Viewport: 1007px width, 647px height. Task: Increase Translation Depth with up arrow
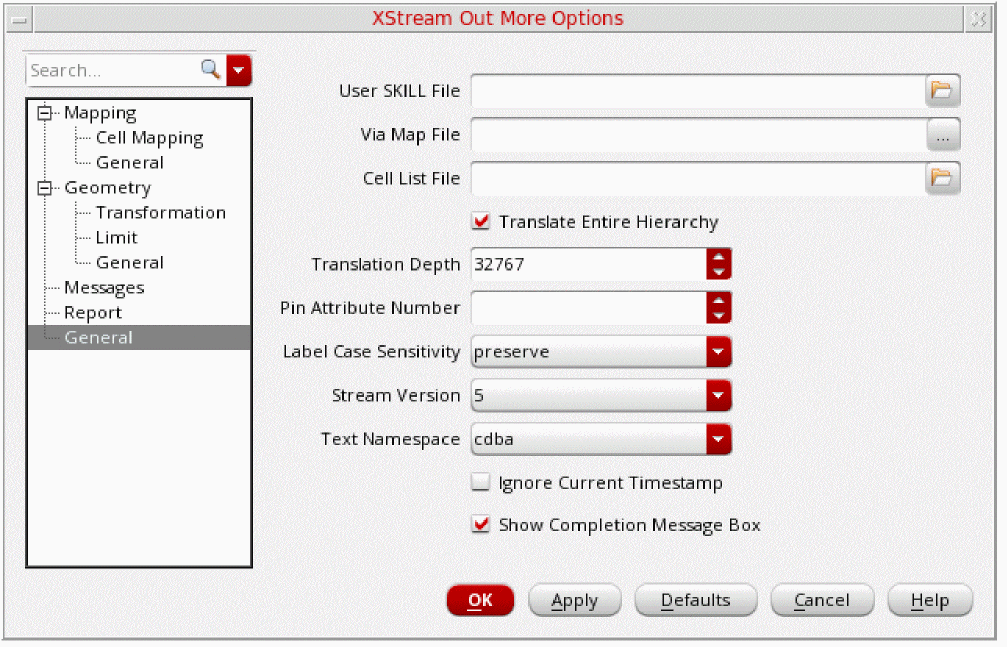click(x=718, y=257)
